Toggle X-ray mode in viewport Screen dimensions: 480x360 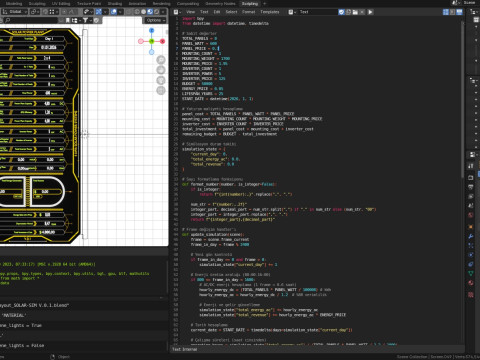coord(129,12)
